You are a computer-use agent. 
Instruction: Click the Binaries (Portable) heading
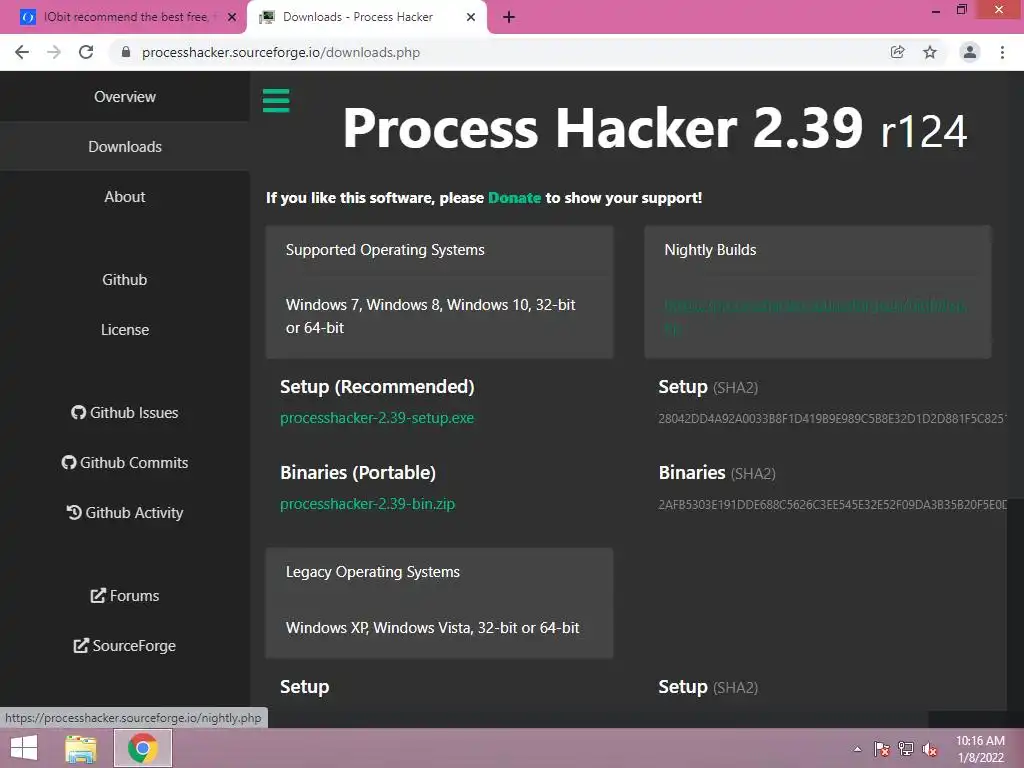[358, 473]
